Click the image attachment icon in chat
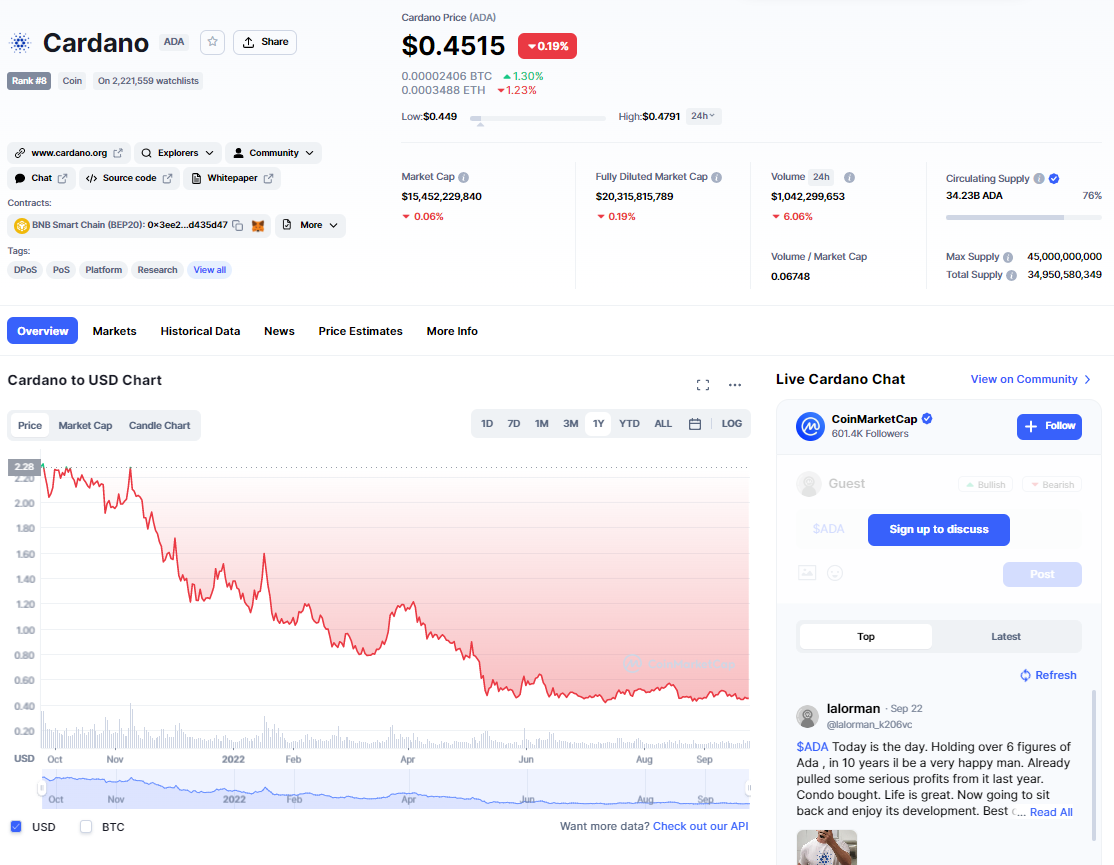 807,573
